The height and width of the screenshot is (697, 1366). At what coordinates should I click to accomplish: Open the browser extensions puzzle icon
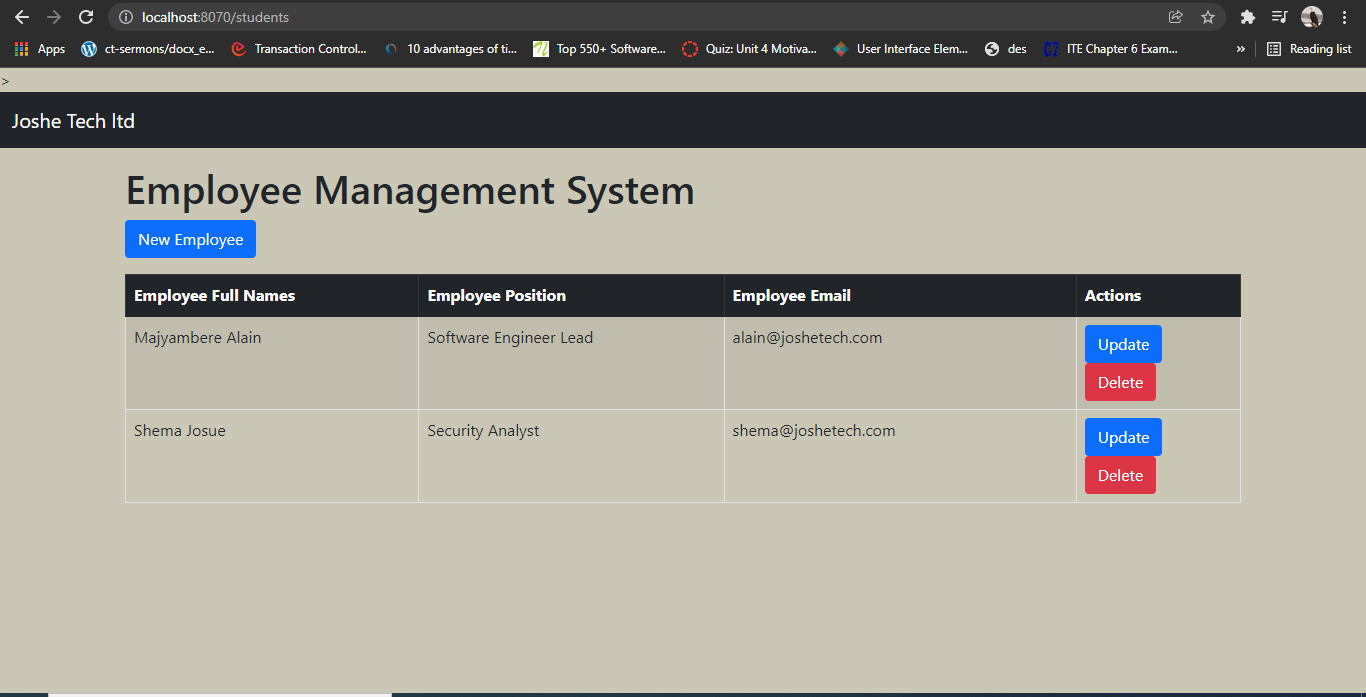point(1247,17)
